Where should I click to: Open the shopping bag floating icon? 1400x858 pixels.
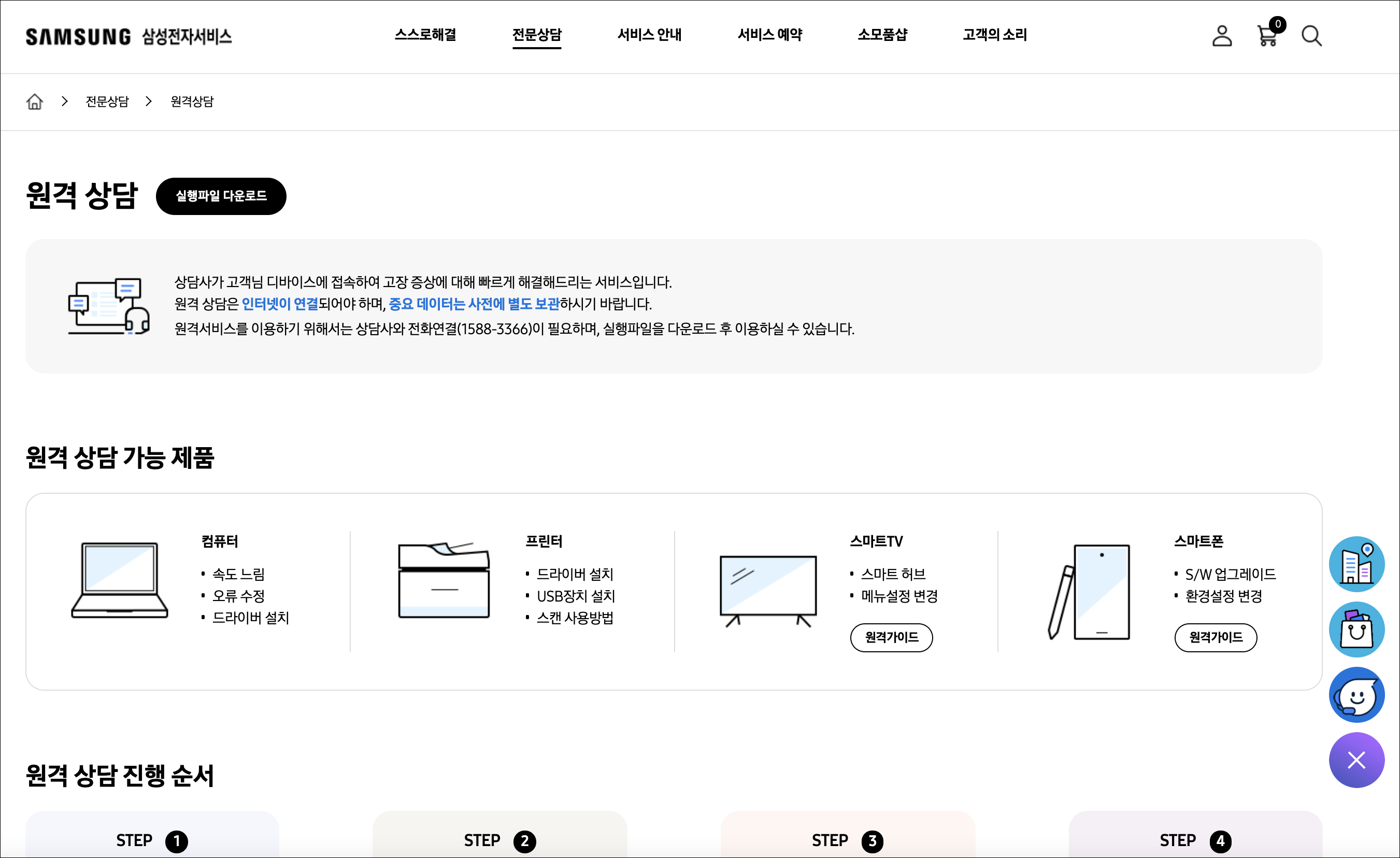point(1356,630)
